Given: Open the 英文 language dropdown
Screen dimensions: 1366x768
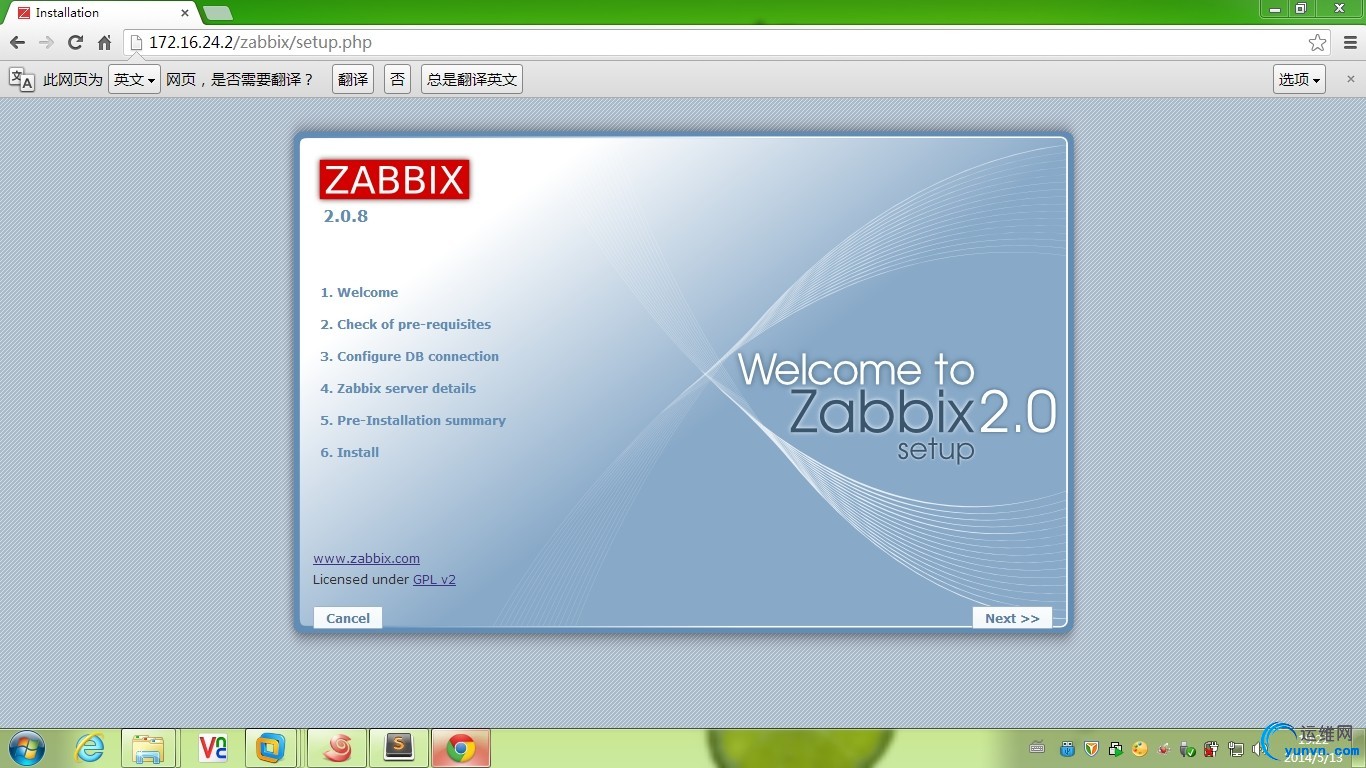Looking at the screenshot, I should click(x=134, y=80).
